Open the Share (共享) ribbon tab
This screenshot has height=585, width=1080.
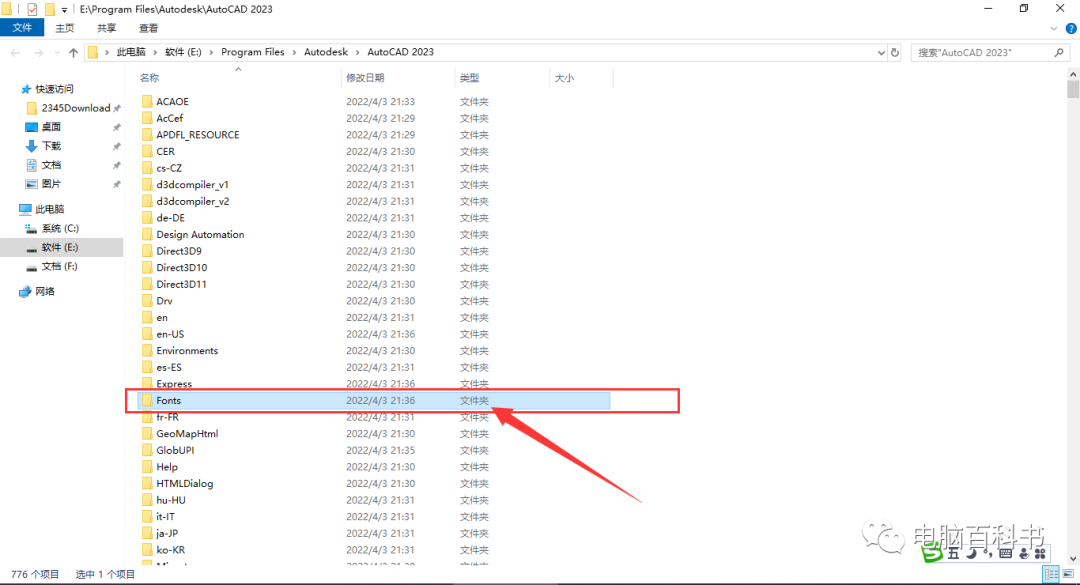106,28
